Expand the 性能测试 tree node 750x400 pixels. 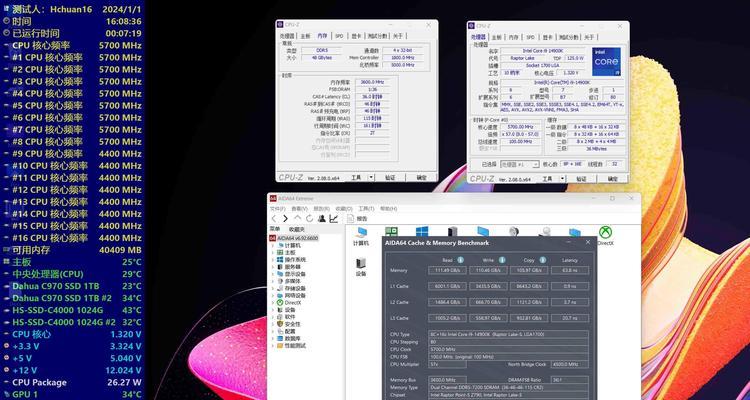(x=273, y=345)
